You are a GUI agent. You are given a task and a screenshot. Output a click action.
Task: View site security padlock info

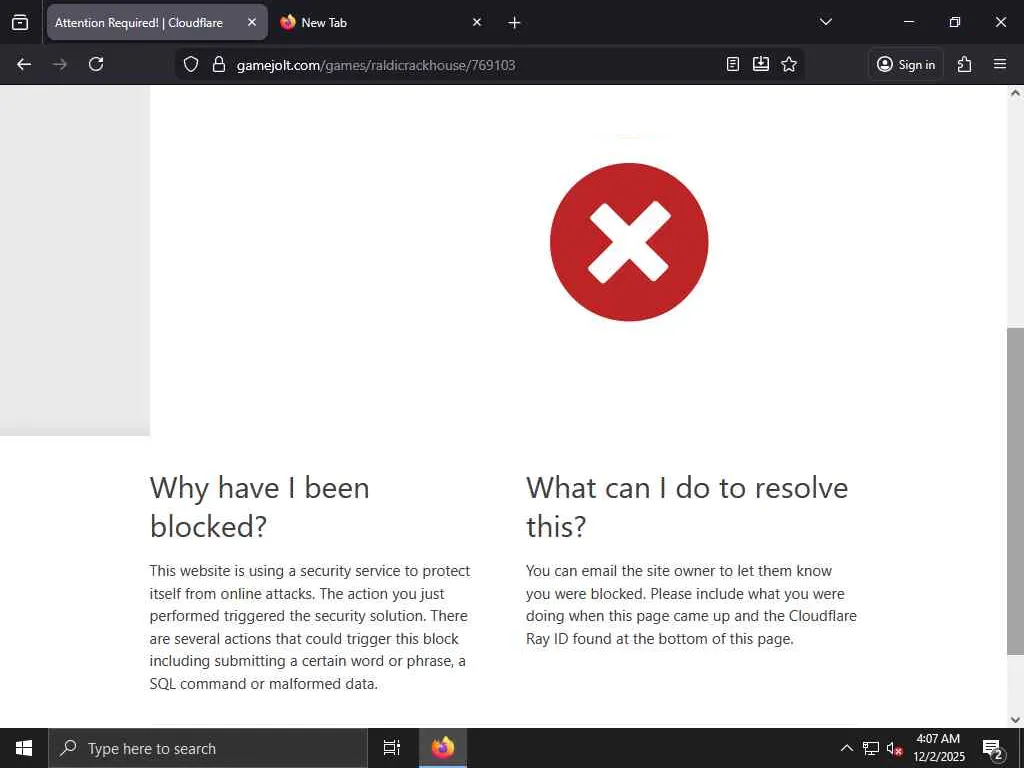[x=219, y=64]
